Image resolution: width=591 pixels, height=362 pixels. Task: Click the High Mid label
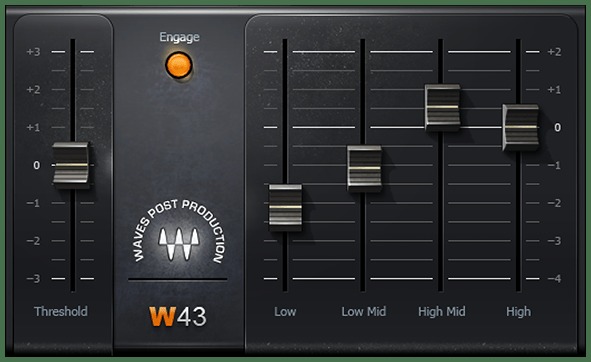pos(442,312)
